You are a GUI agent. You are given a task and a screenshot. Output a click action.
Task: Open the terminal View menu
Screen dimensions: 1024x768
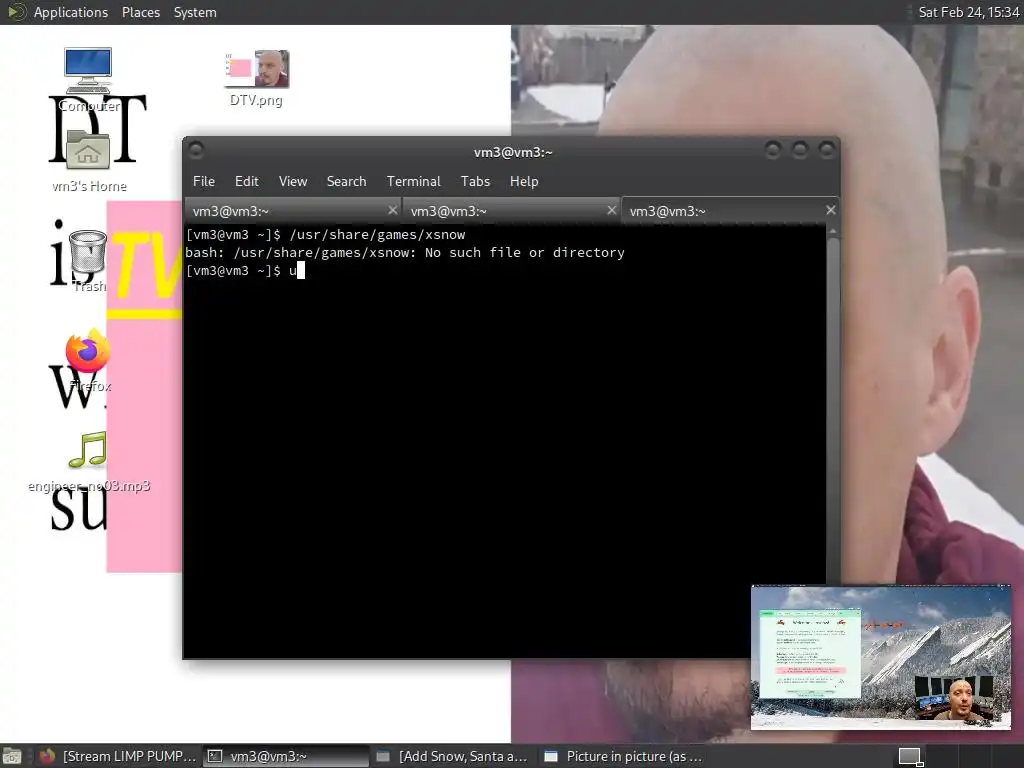(293, 181)
